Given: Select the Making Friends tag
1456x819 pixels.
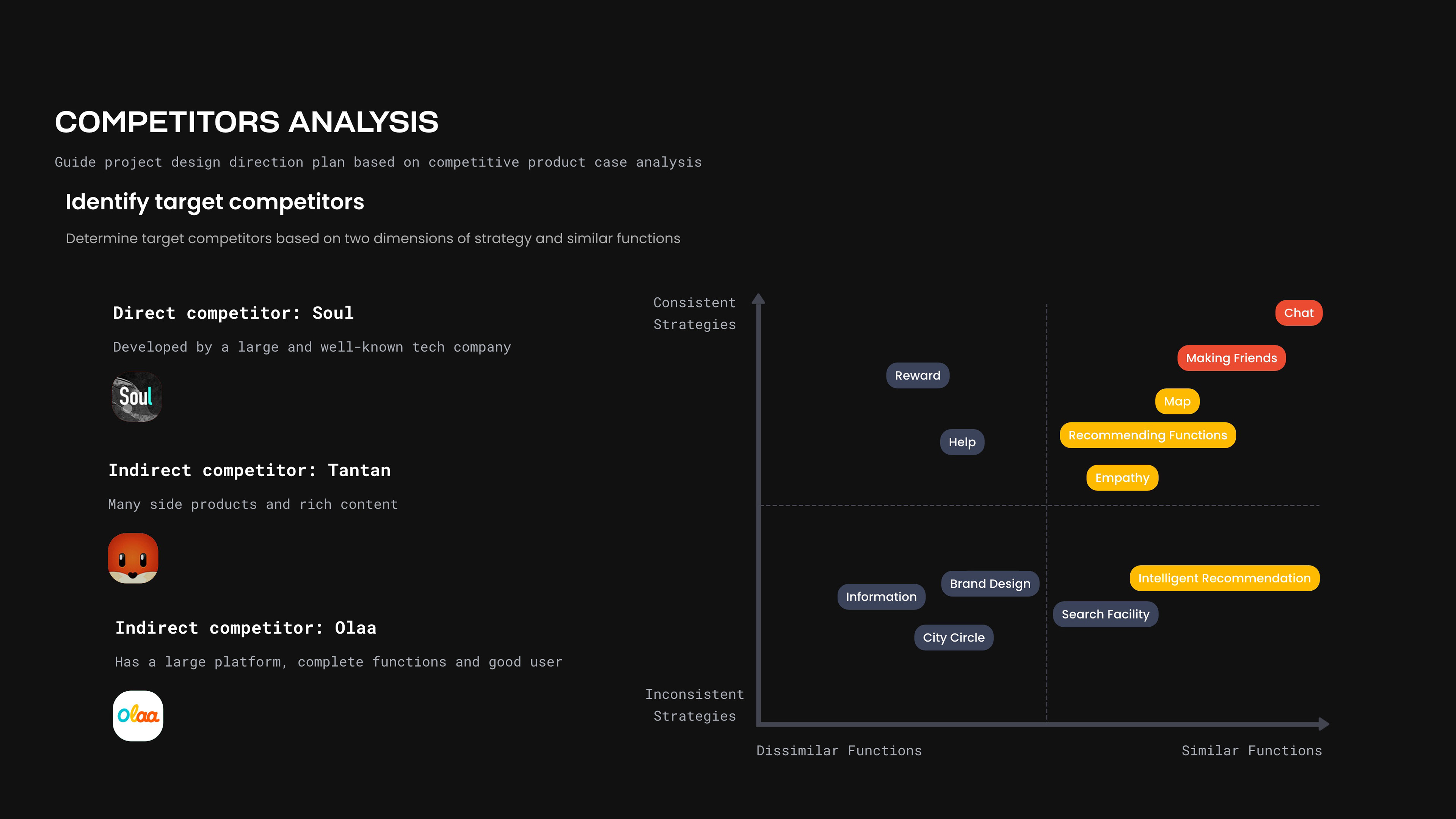Looking at the screenshot, I should pyautogui.click(x=1232, y=358).
